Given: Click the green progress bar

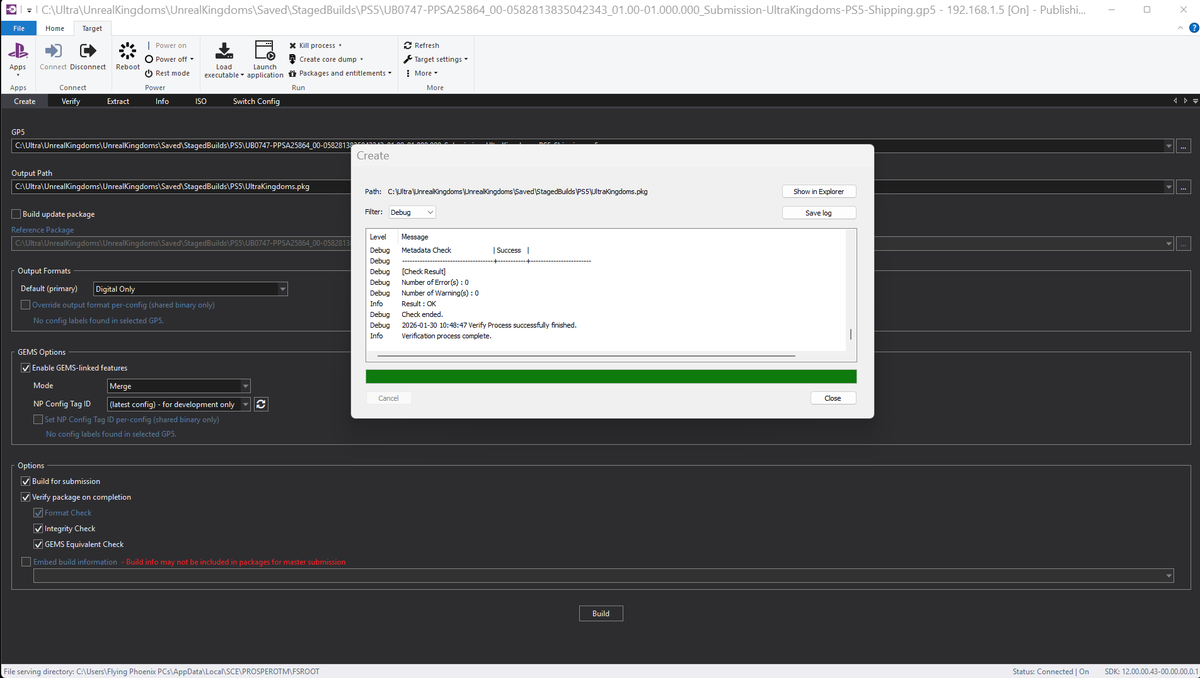Looking at the screenshot, I should click(x=611, y=376).
